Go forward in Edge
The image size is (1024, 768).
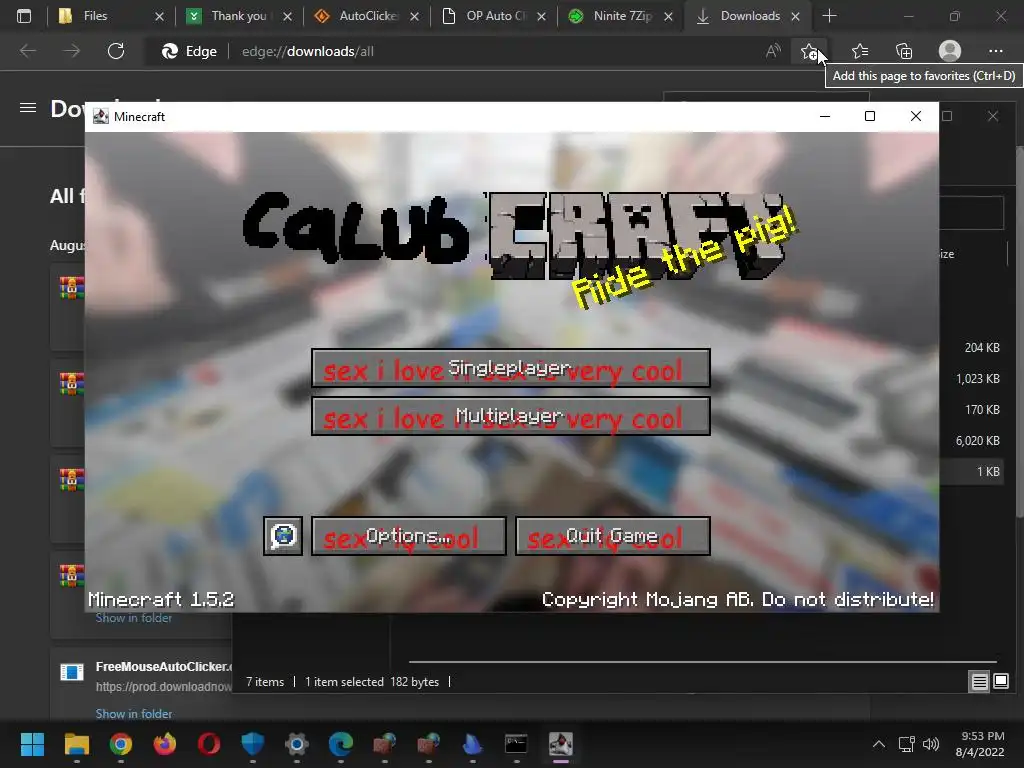coord(72,51)
